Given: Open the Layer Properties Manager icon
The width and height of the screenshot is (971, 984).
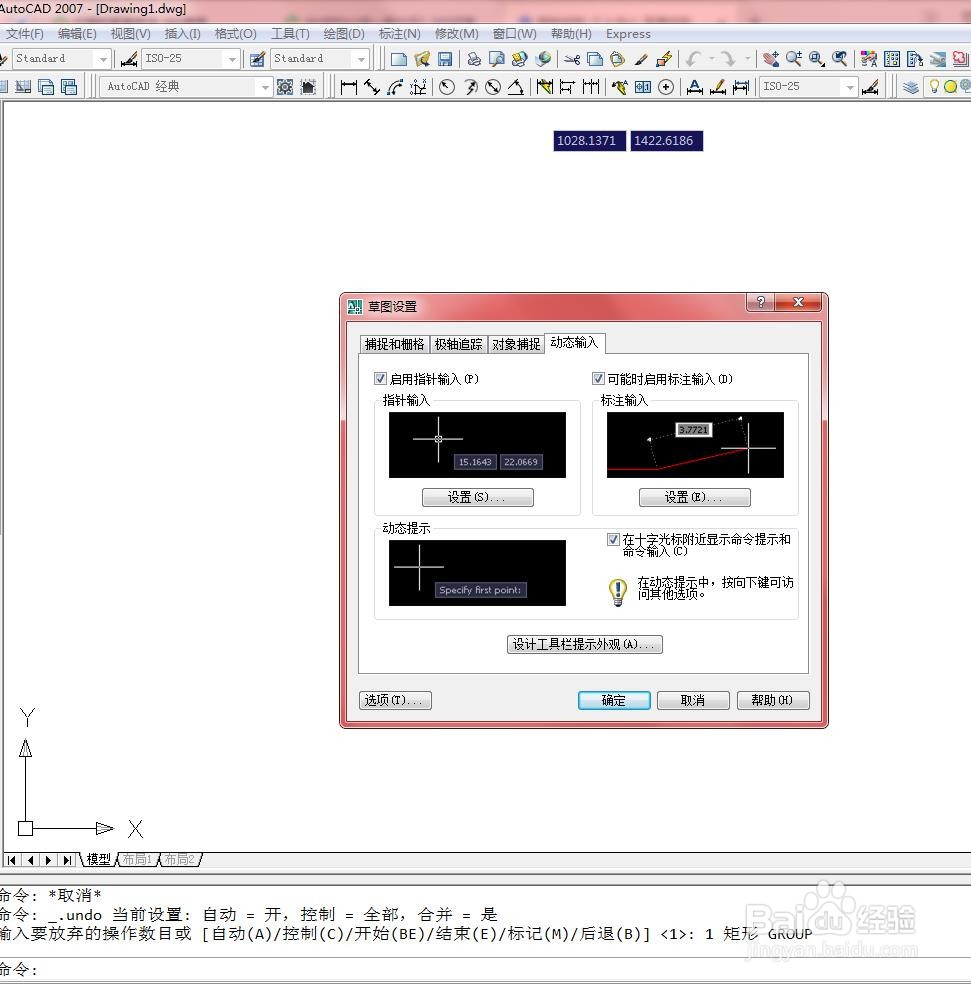Looking at the screenshot, I should 911,87.
